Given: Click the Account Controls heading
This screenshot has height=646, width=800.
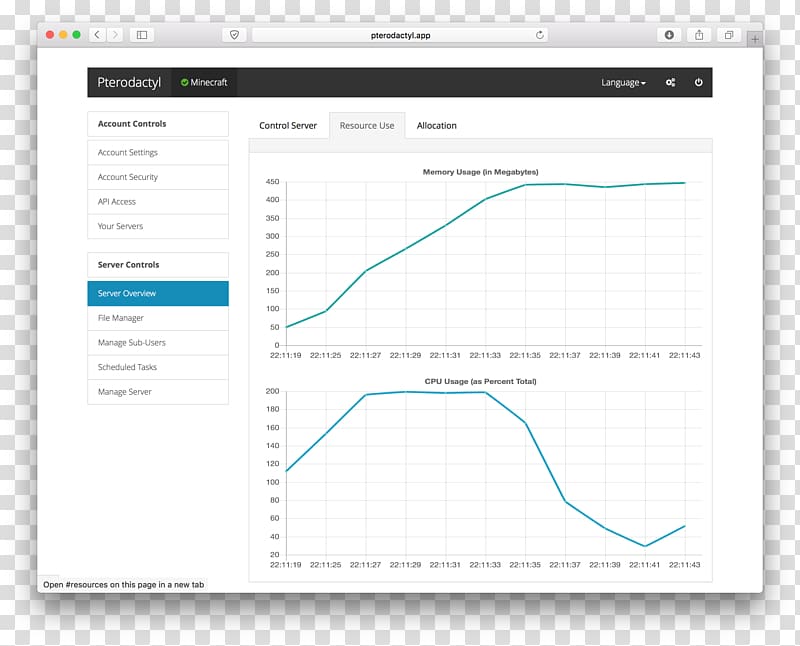Looking at the screenshot, I should [x=132, y=124].
